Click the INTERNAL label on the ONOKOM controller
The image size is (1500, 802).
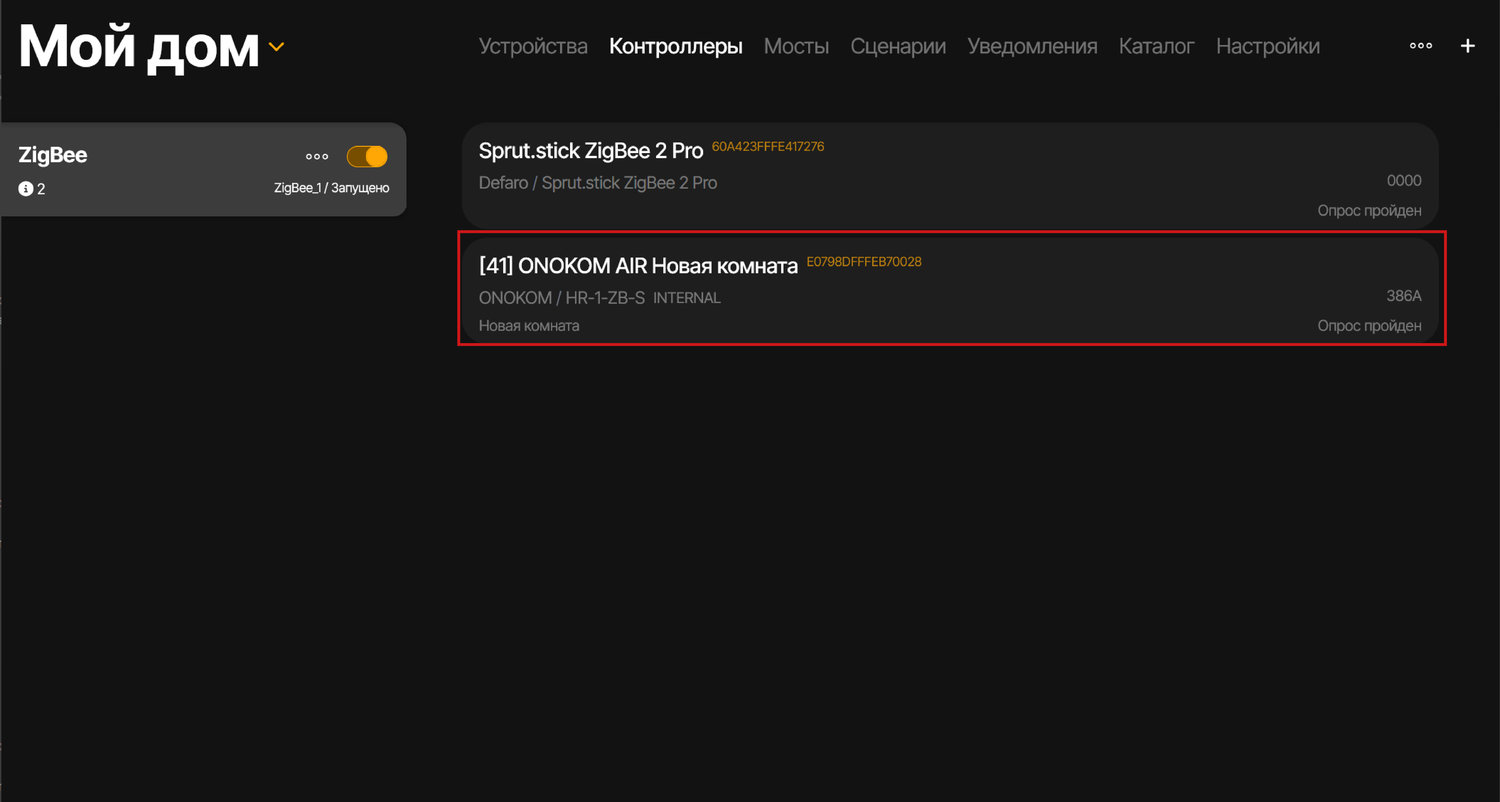coord(687,297)
